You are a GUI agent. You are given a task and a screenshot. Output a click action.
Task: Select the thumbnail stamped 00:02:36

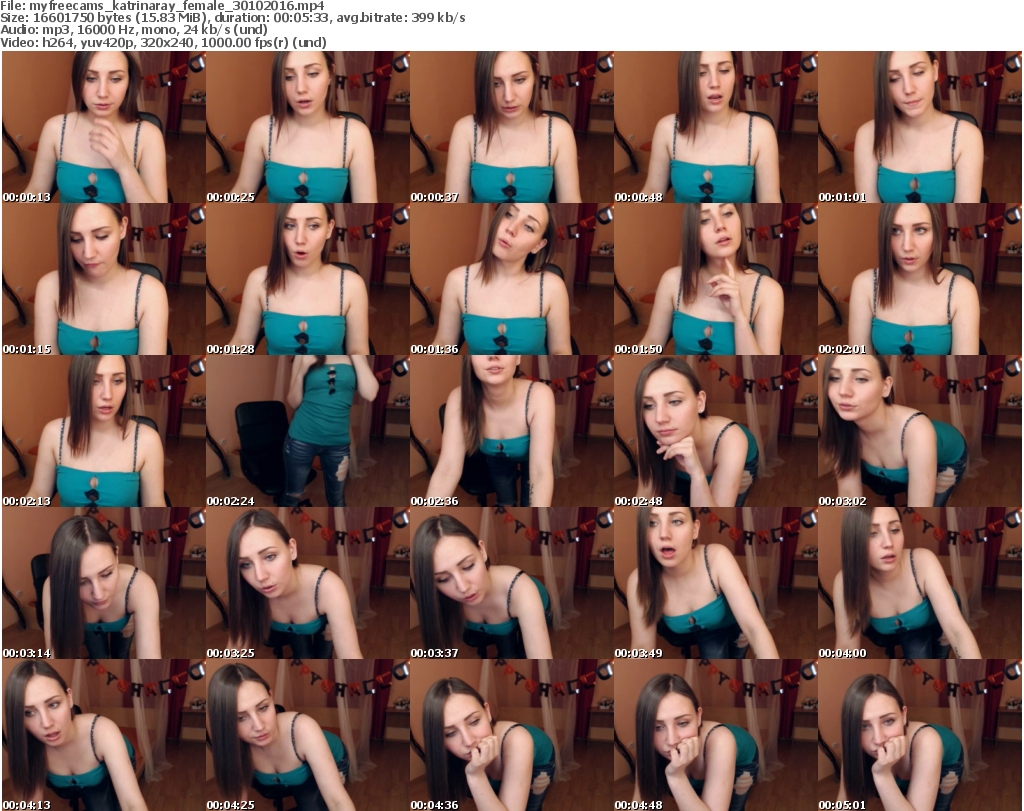coord(511,432)
